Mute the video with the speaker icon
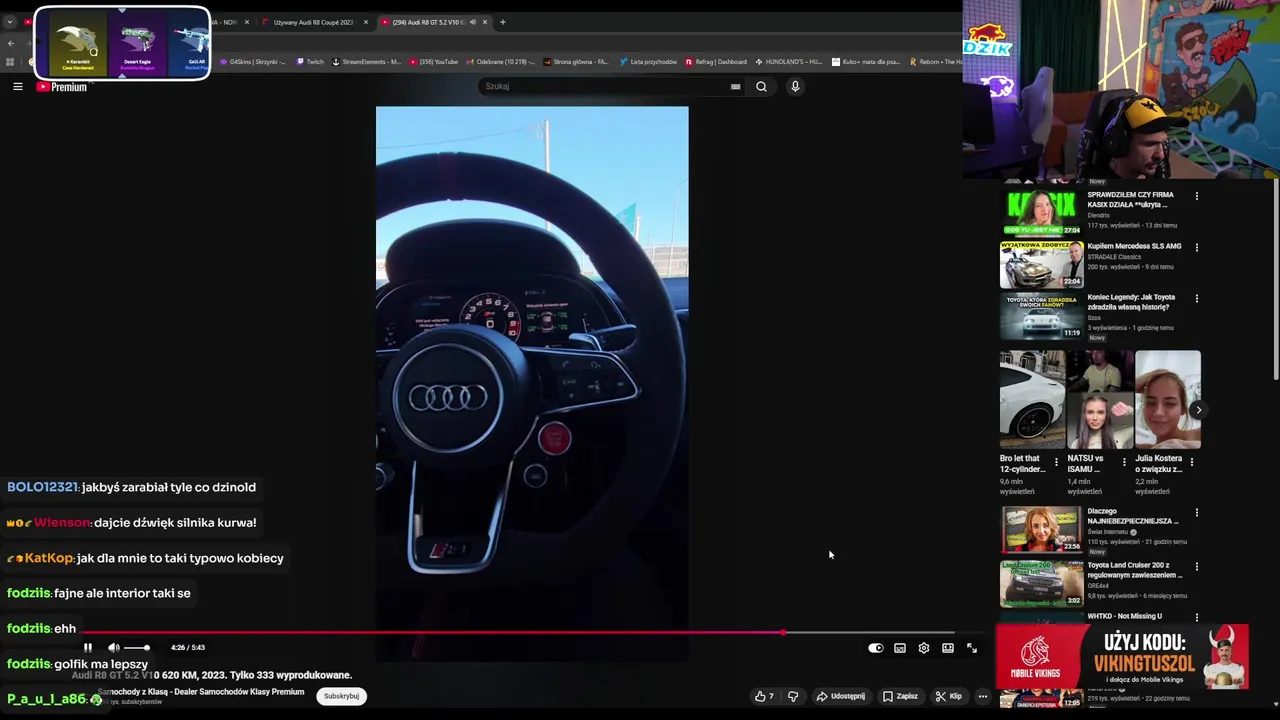The height and width of the screenshot is (720, 1280). coord(113,648)
